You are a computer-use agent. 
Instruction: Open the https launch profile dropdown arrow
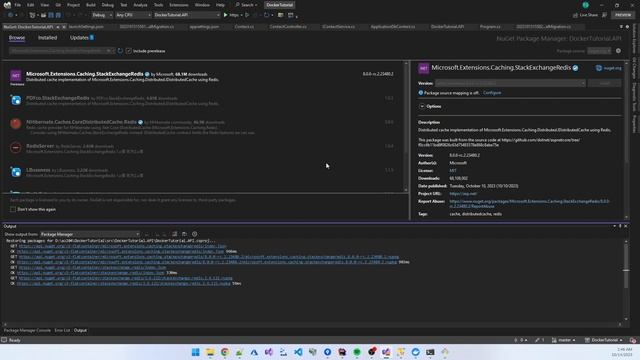tap(241, 15)
